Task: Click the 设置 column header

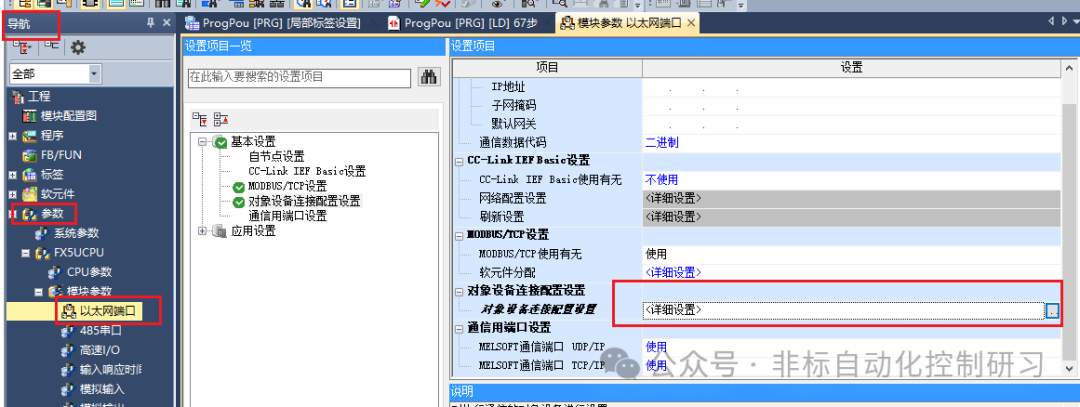Action: pyautogui.click(x=852, y=67)
